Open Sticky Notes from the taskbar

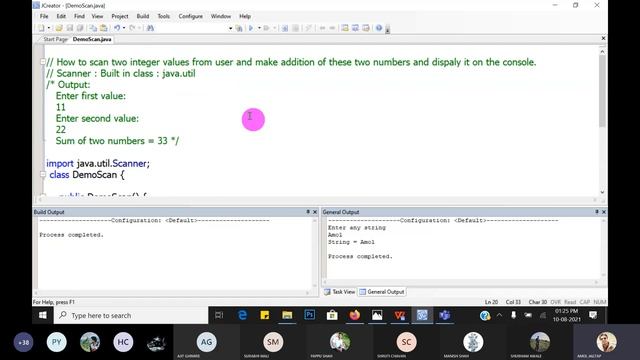264,315
